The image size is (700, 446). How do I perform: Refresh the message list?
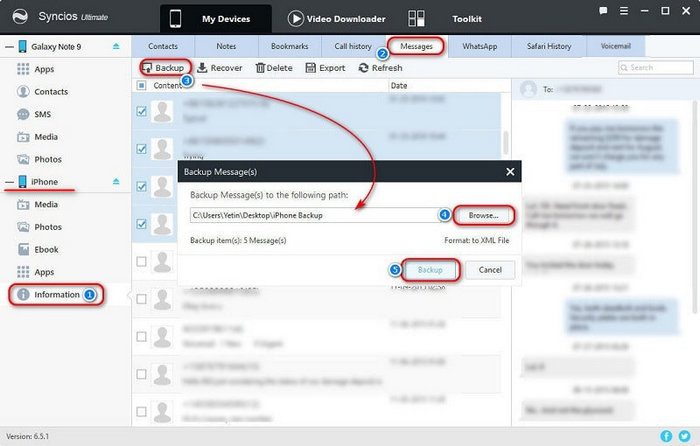[x=380, y=68]
